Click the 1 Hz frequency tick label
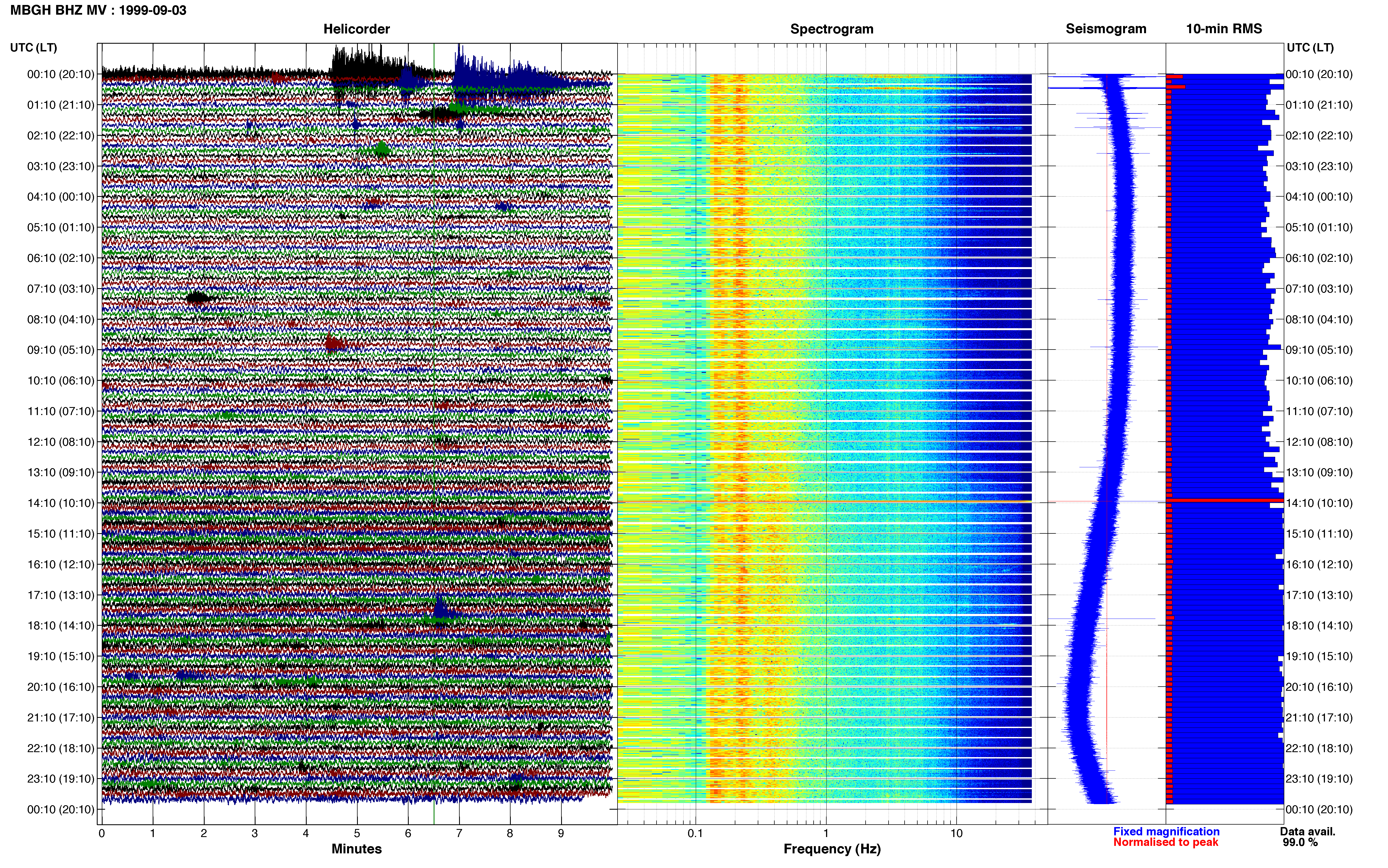This screenshot has height=868, width=1388. click(826, 833)
